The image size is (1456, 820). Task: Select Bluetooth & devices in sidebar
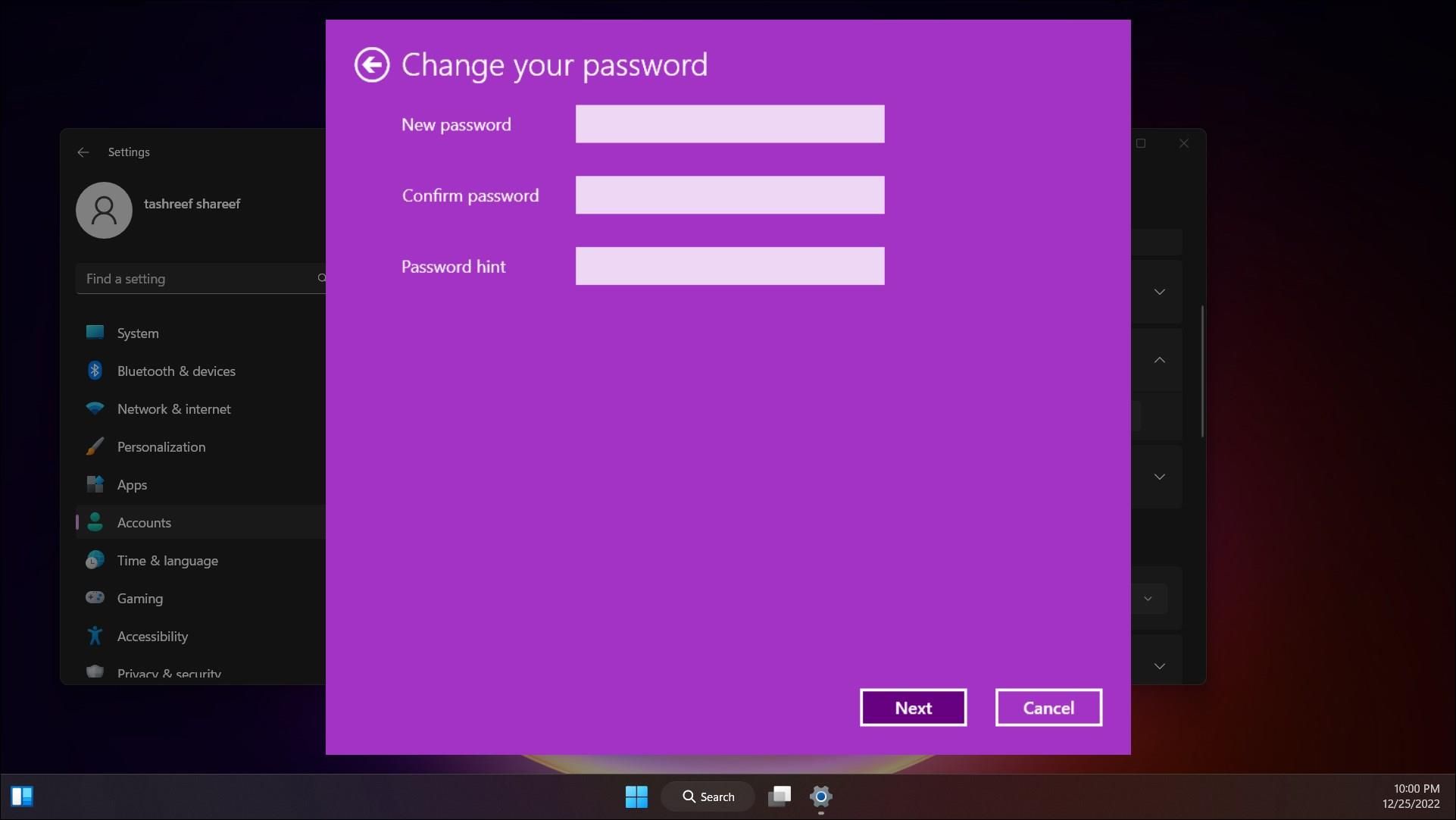(177, 371)
